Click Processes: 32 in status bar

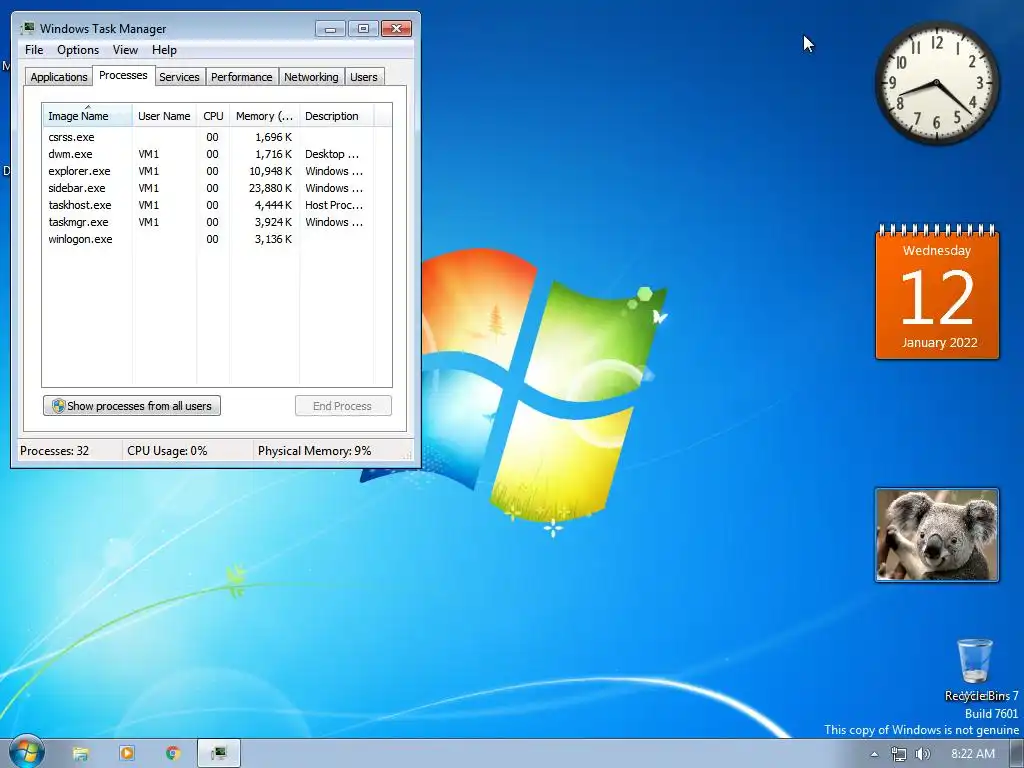54,451
